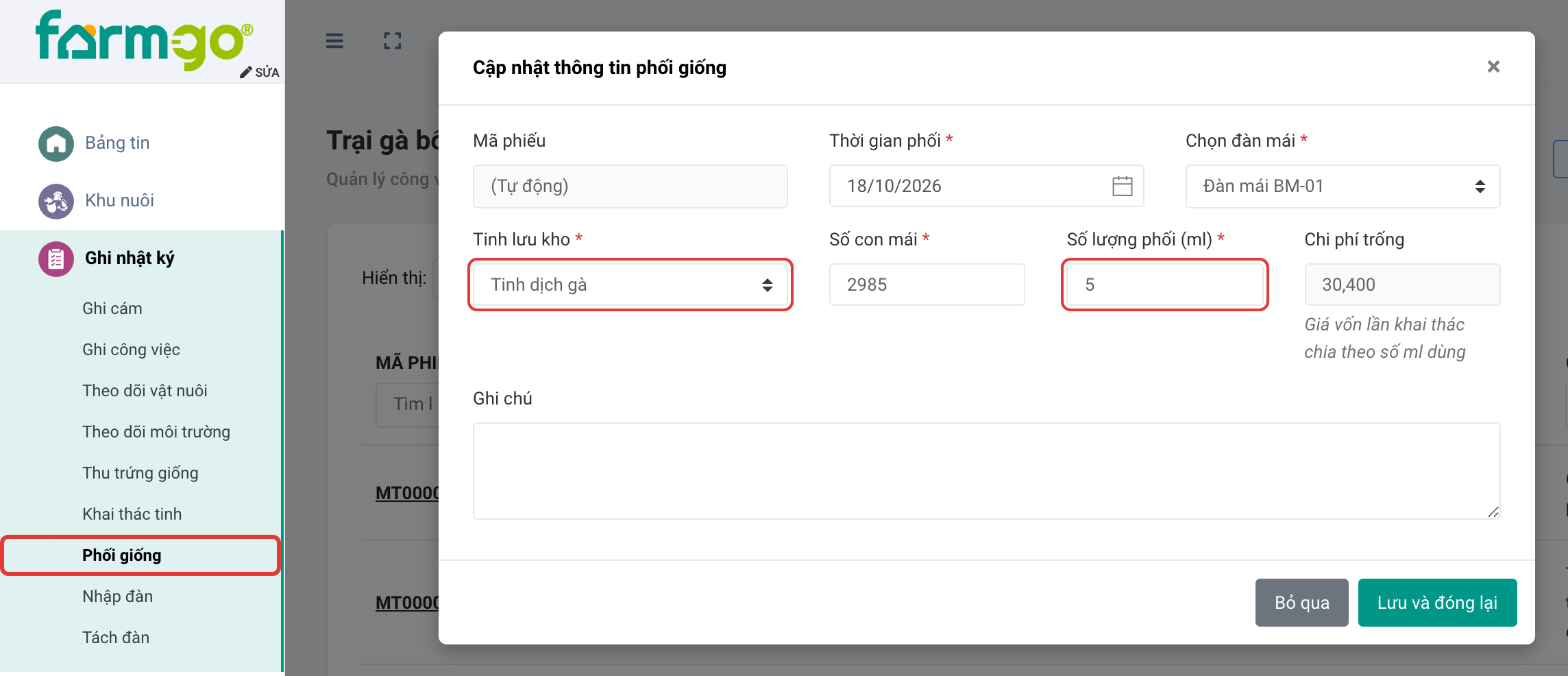The width and height of the screenshot is (1568, 676).
Task: Open Khu nuôi menu item
Action: click(119, 201)
